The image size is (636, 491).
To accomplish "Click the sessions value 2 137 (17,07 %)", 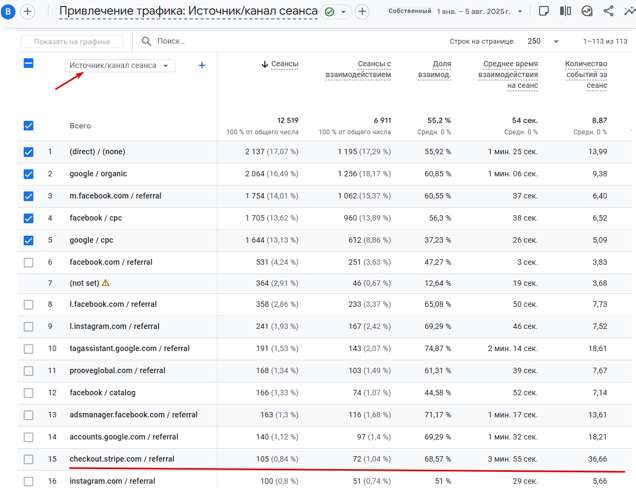I will [271, 152].
